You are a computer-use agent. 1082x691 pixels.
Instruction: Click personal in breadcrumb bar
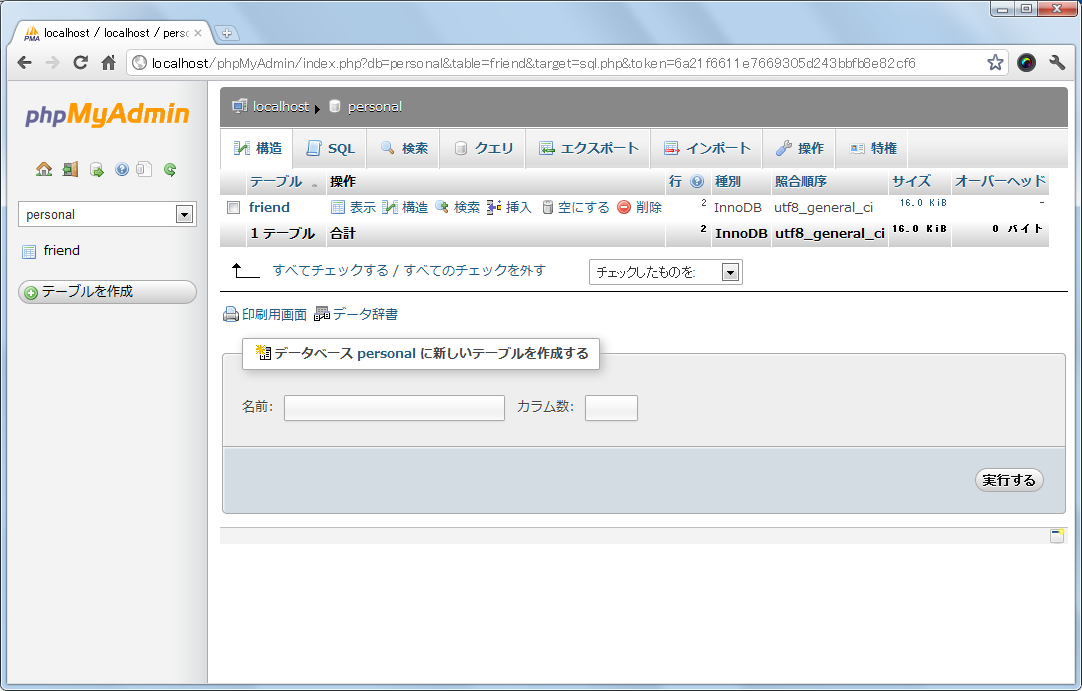(375, 106)
